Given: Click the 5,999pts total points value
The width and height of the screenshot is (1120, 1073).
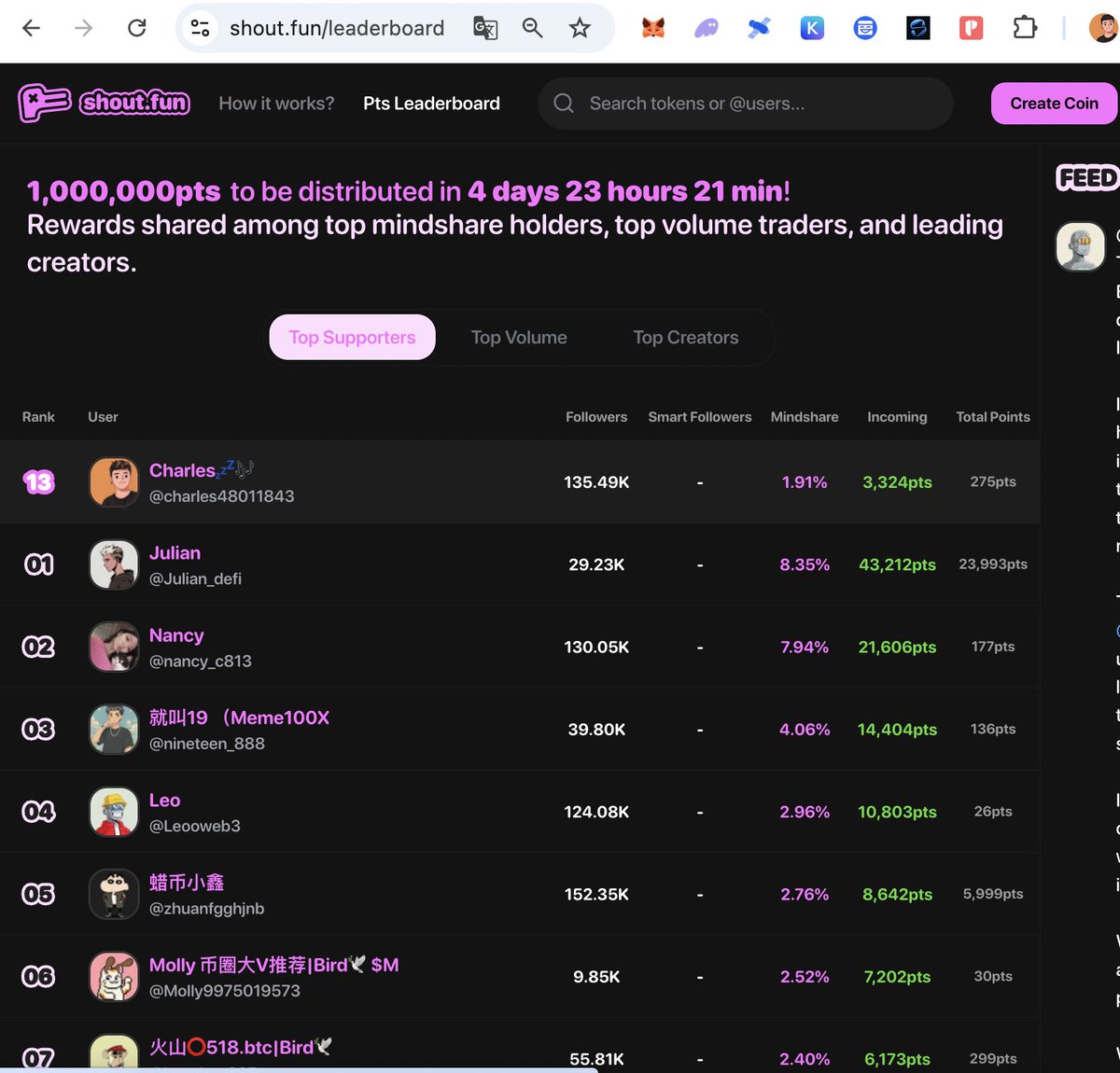Looking at the screenshot, I should [x=993, y=894].
